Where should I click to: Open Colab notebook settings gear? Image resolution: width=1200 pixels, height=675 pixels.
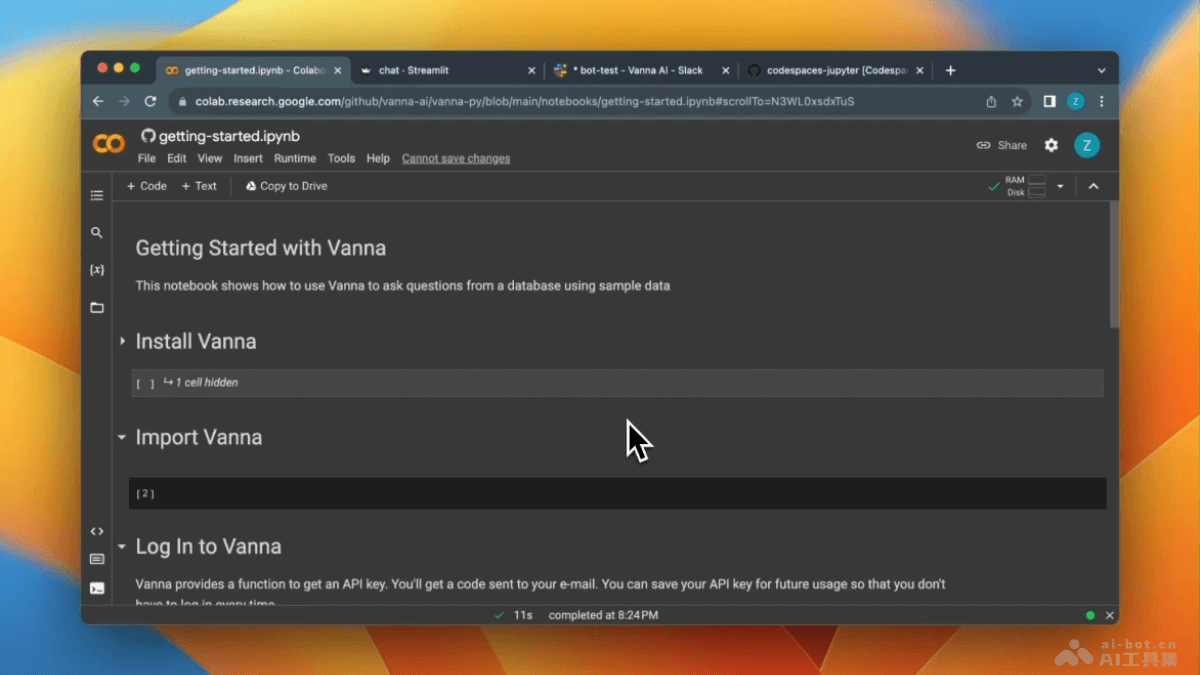click(x=1051, y=145)
